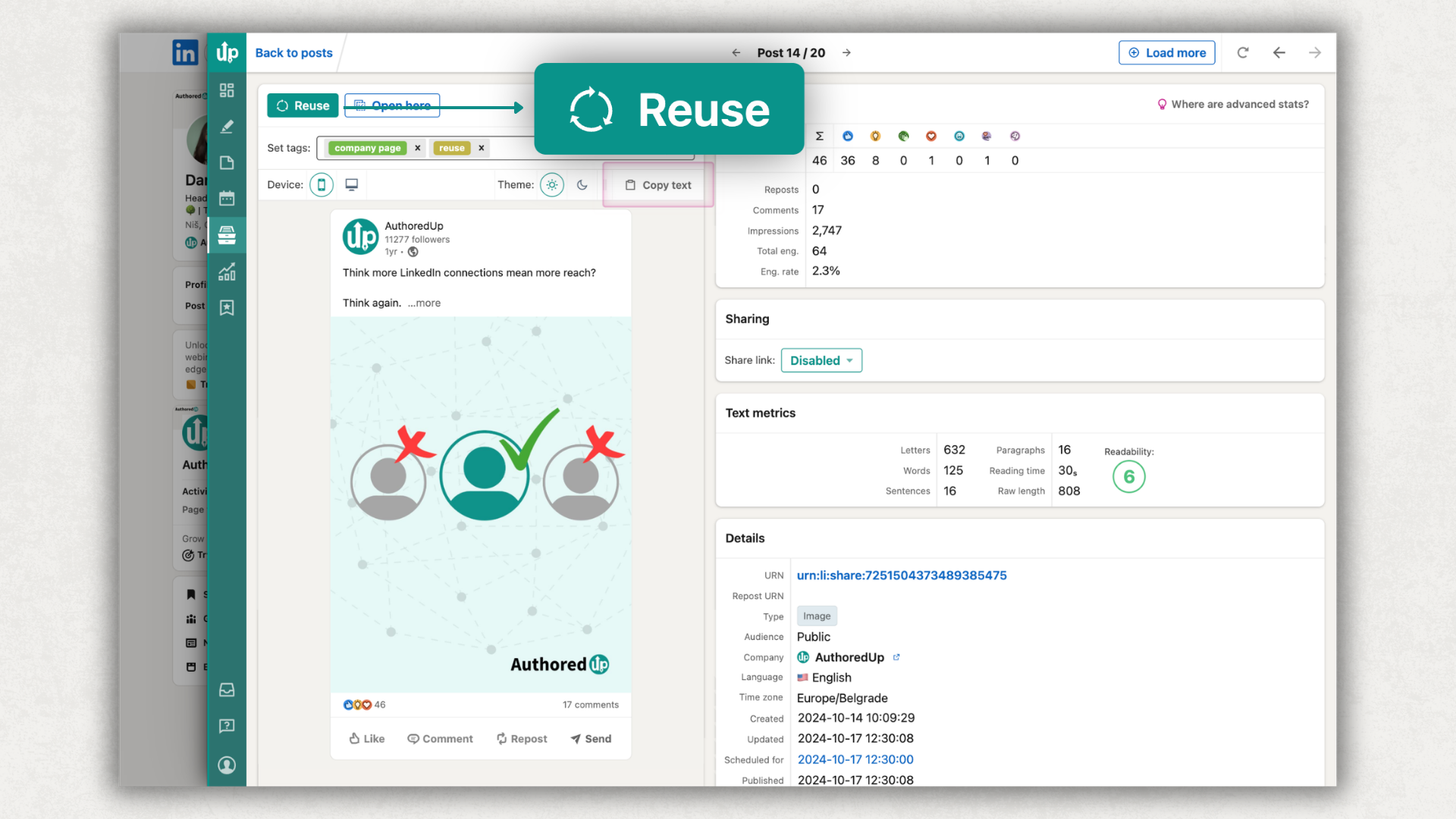
Task: Click Send on the post preview
Action: point(591,739)
